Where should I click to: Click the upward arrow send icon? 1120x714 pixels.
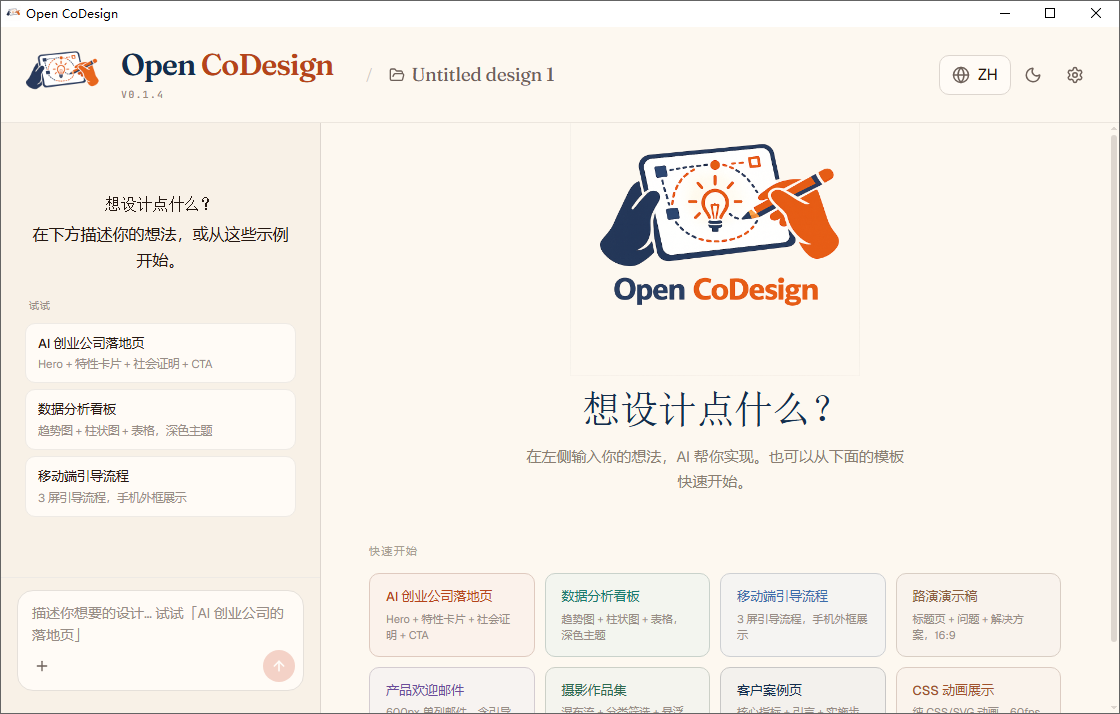pyautogui.click(x=278, y=665)
